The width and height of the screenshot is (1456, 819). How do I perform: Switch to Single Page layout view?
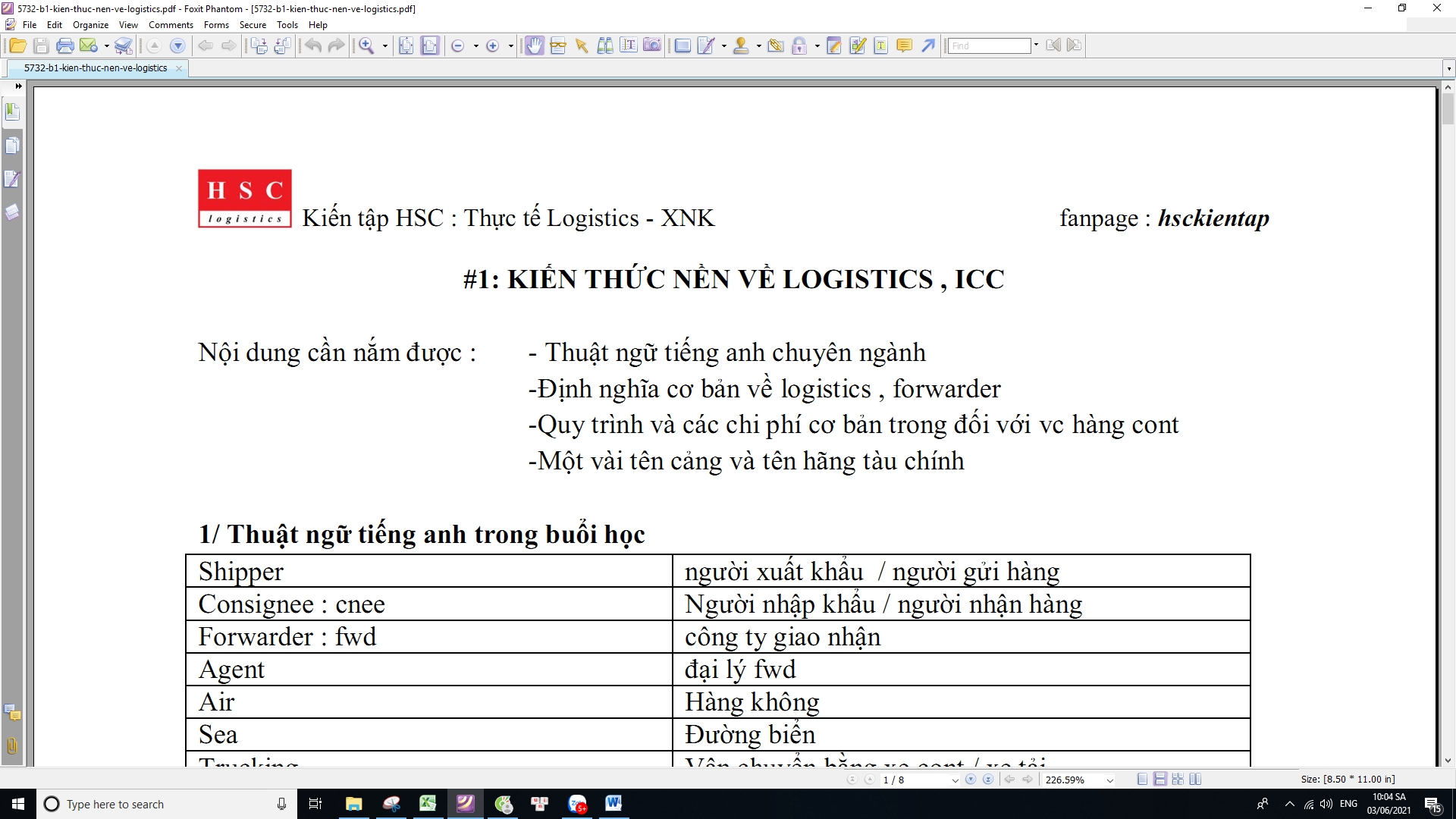pos(1142,780)
